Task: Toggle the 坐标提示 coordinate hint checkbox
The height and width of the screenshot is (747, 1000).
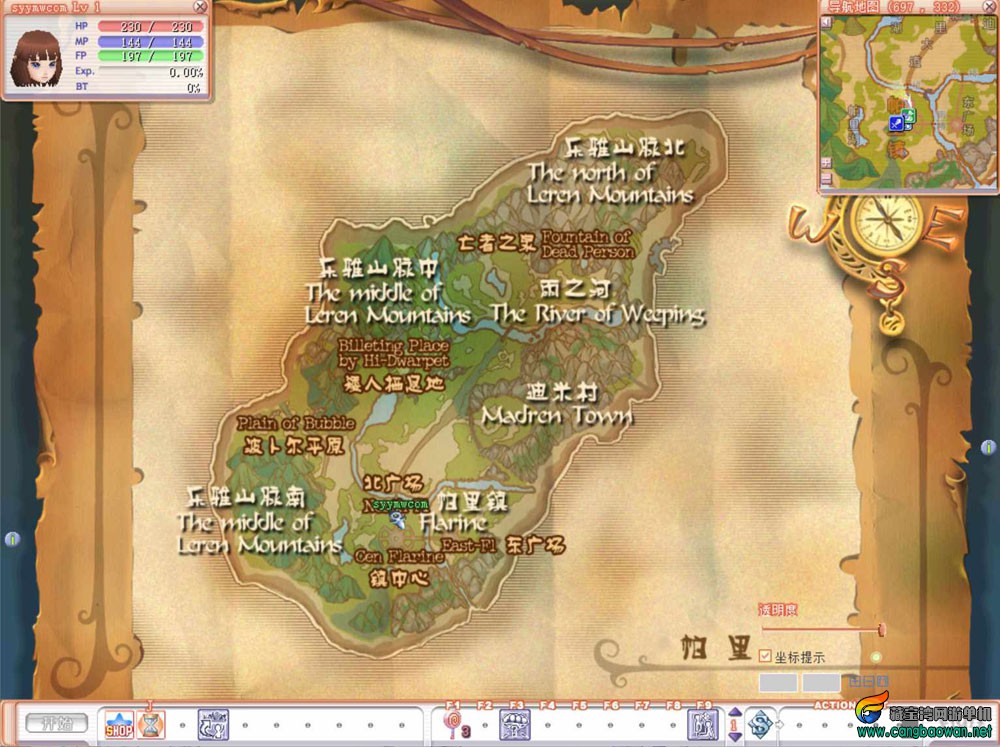Action: pyautogui.click(x=765, y=656)
